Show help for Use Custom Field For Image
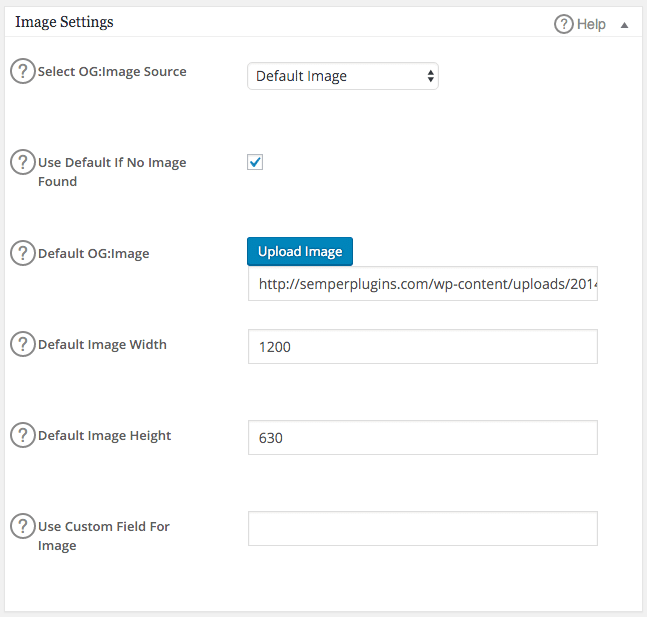Image resolution: width=647 pixels, height=617 pixels. (x=23, y=526)
